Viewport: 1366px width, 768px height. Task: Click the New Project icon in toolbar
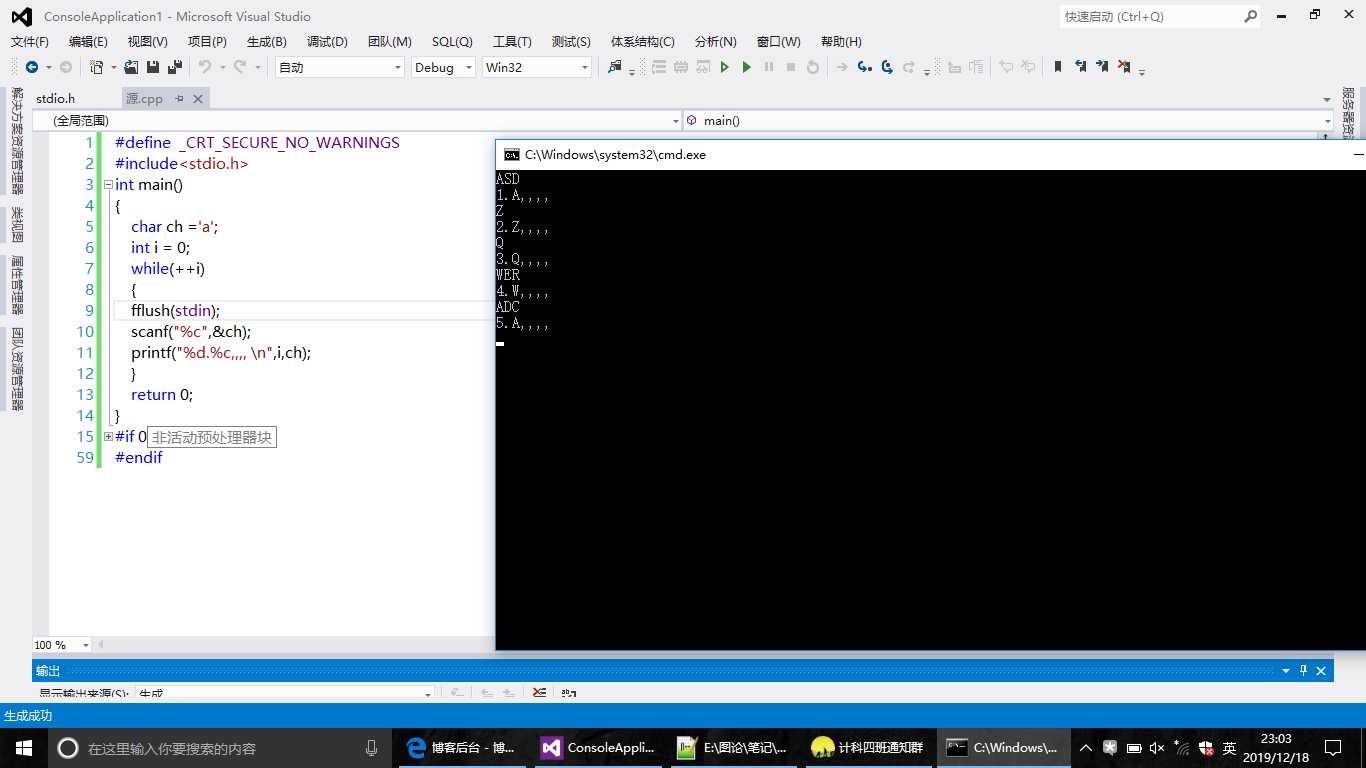coord(96,67)
